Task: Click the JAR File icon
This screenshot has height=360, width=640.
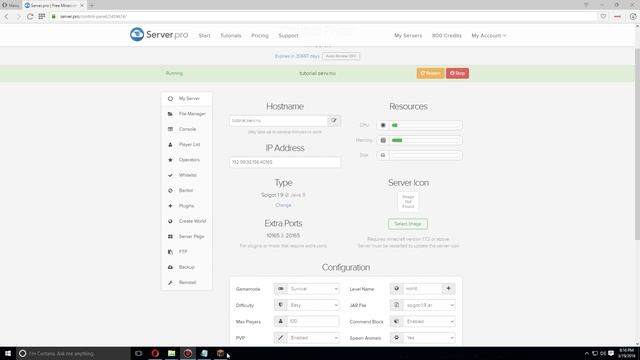Action: point(396,305)
